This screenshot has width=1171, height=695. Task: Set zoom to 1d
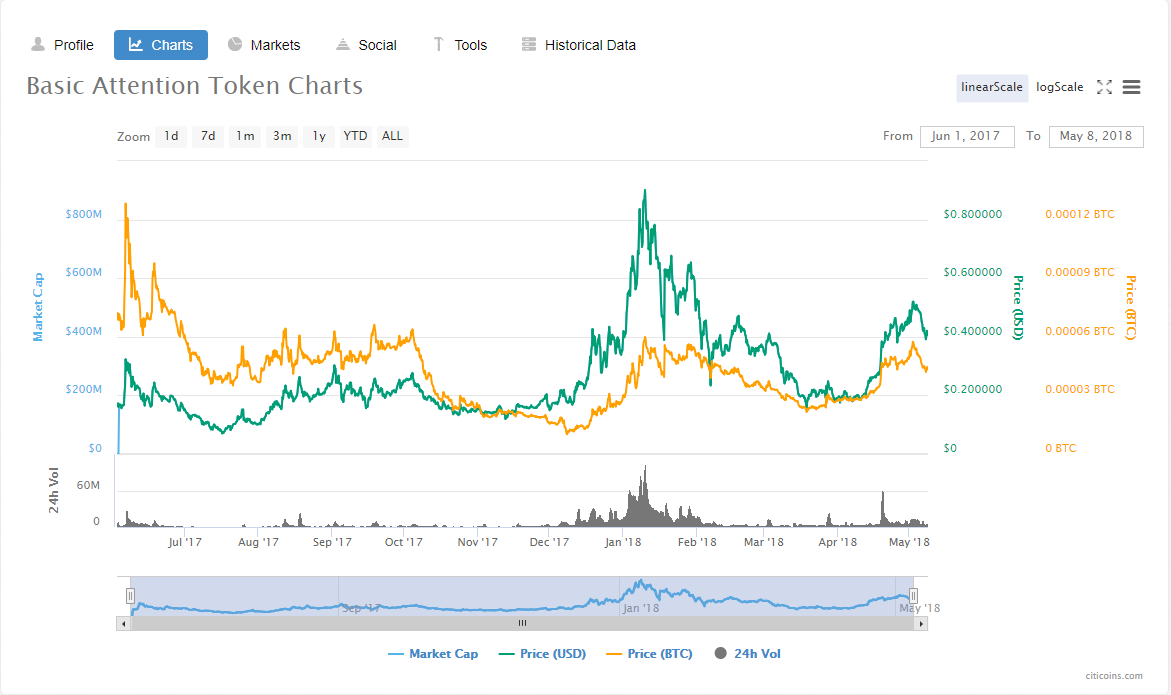(171, 136)
